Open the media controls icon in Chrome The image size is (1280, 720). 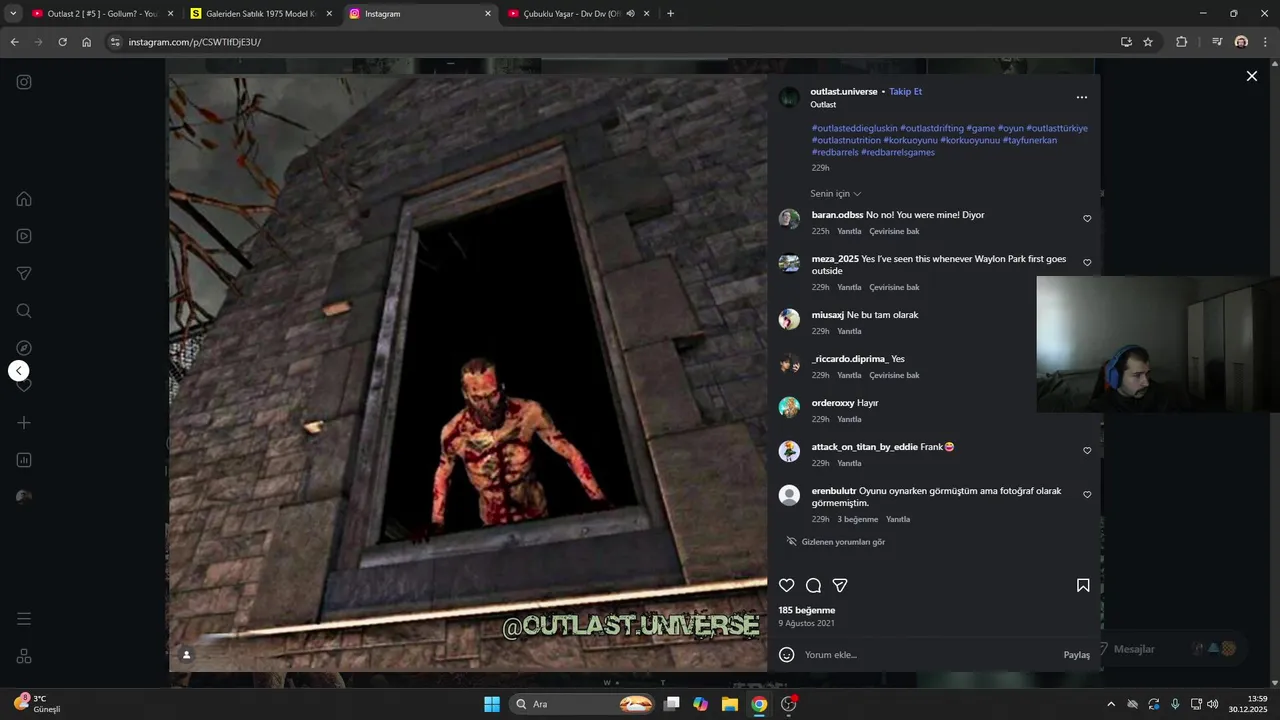[x=1216, y=42]
